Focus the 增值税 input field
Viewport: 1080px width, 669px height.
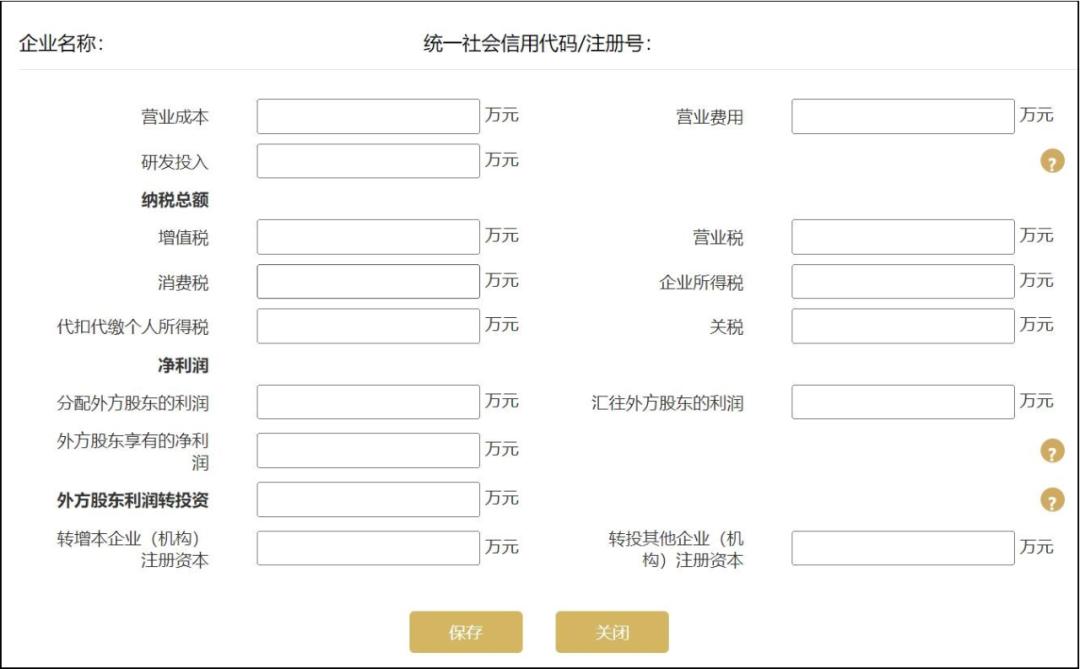[x=367, y=236]
